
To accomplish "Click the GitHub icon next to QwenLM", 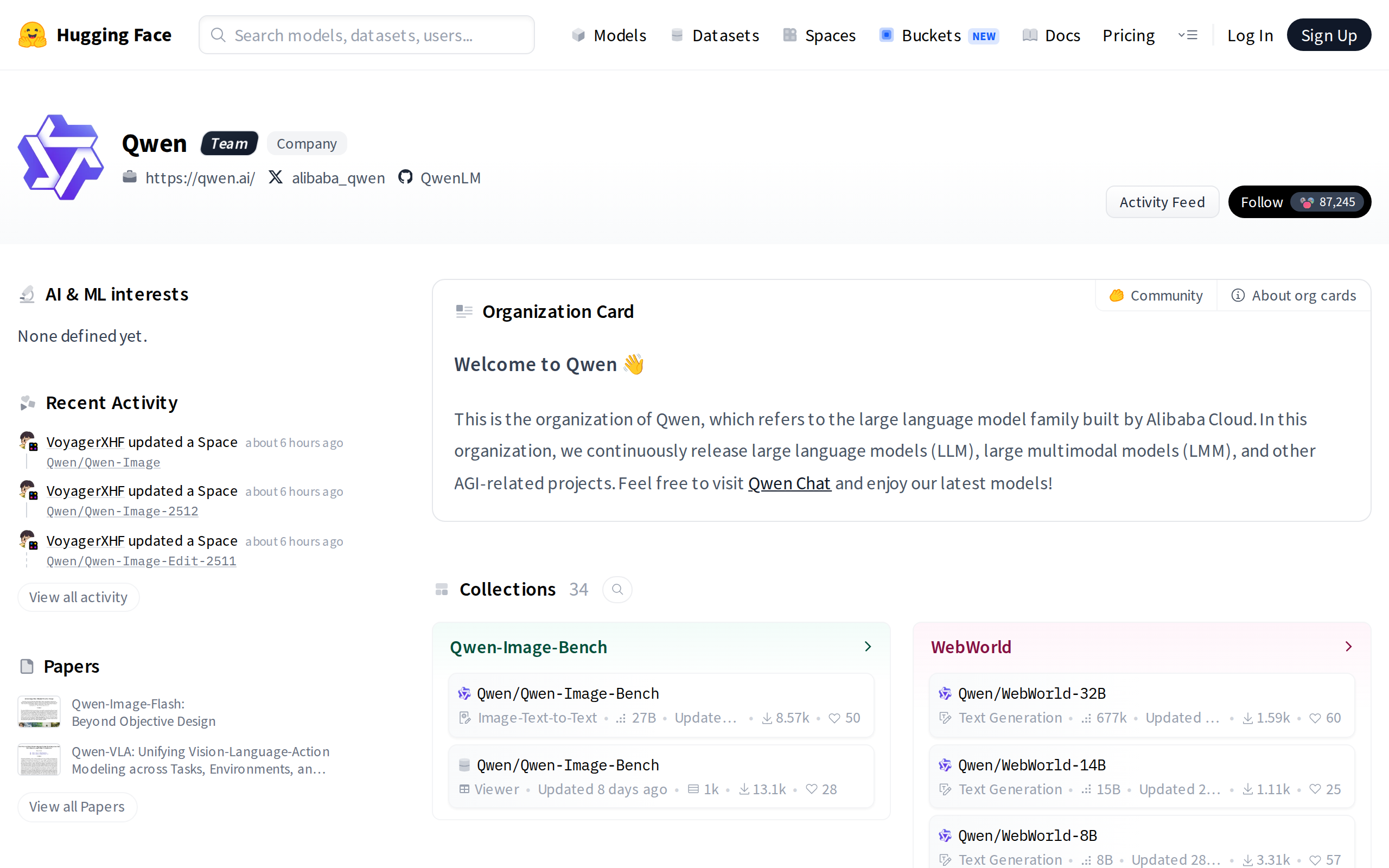I will click(x=405, y=177).
